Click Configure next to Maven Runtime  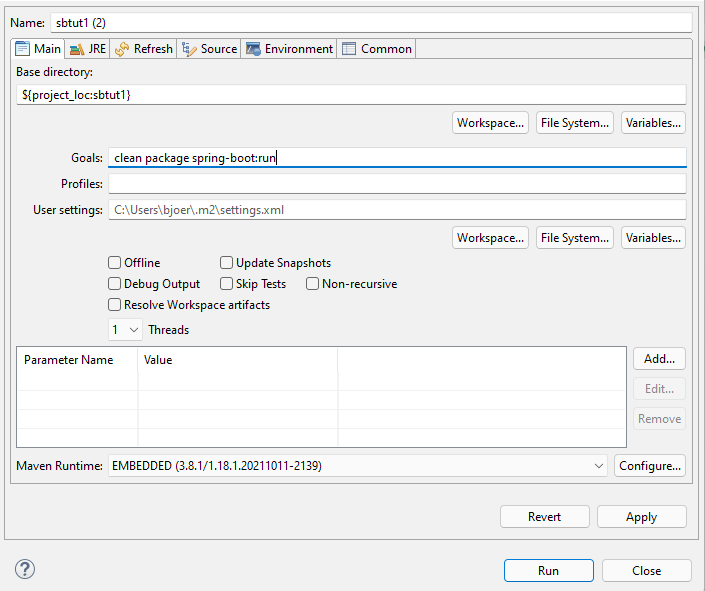point(650,466)
